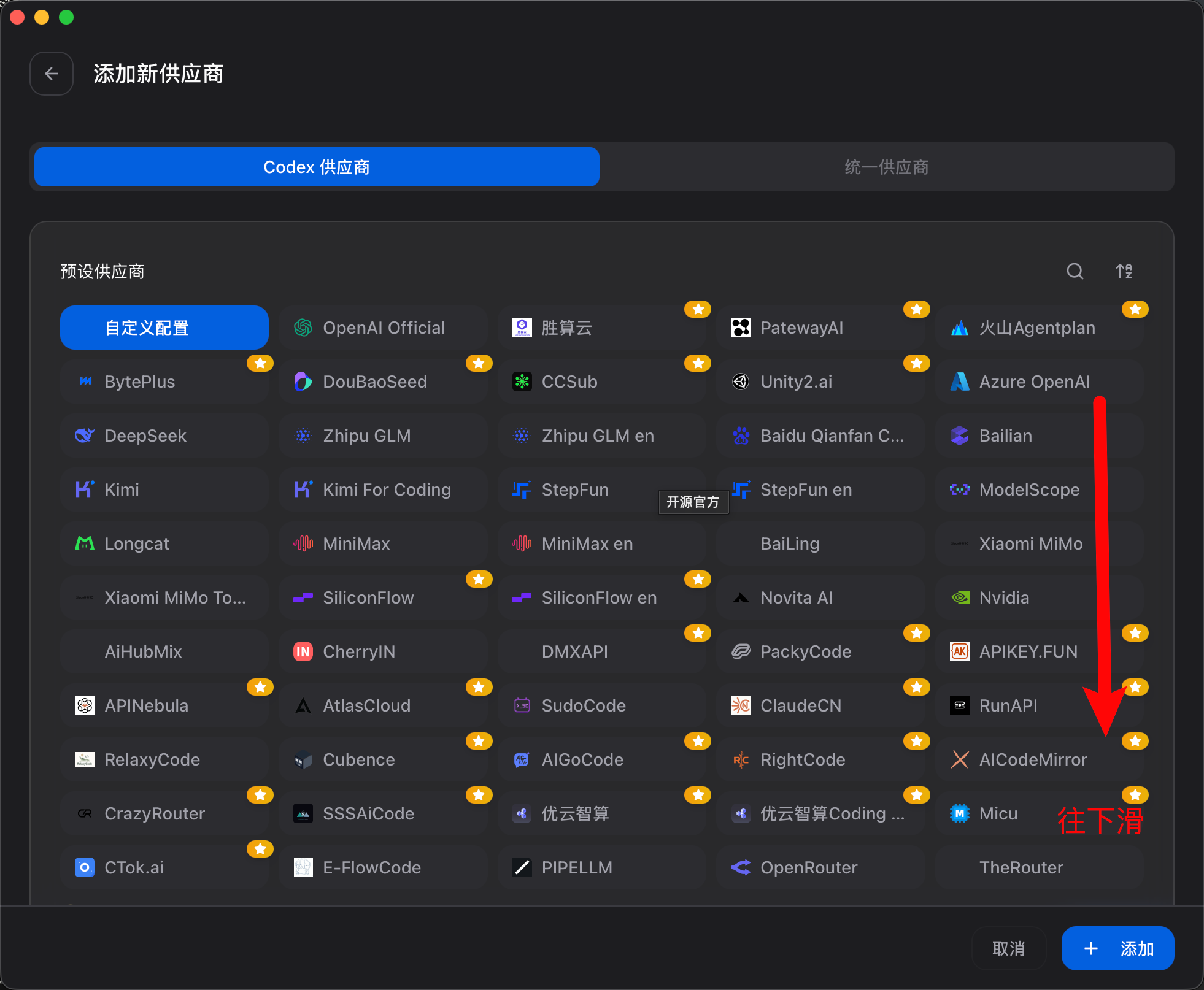Click the 取消 button
Viewport: 1204px width, 990px height.
pyautogui.click(x=1008, y=948)
